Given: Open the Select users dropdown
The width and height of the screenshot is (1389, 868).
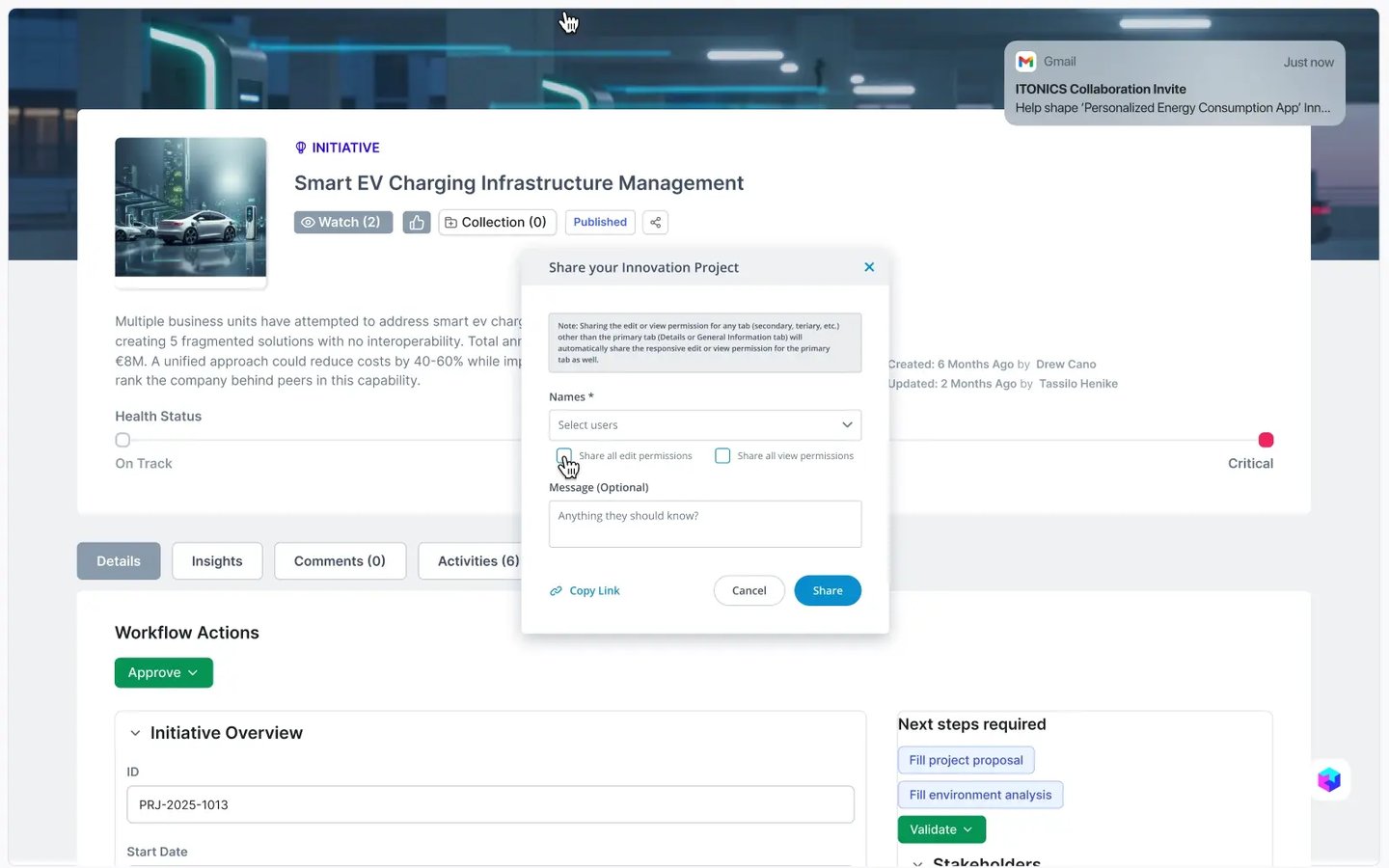Looking at the screenshot, I should [x=705, y=425].
